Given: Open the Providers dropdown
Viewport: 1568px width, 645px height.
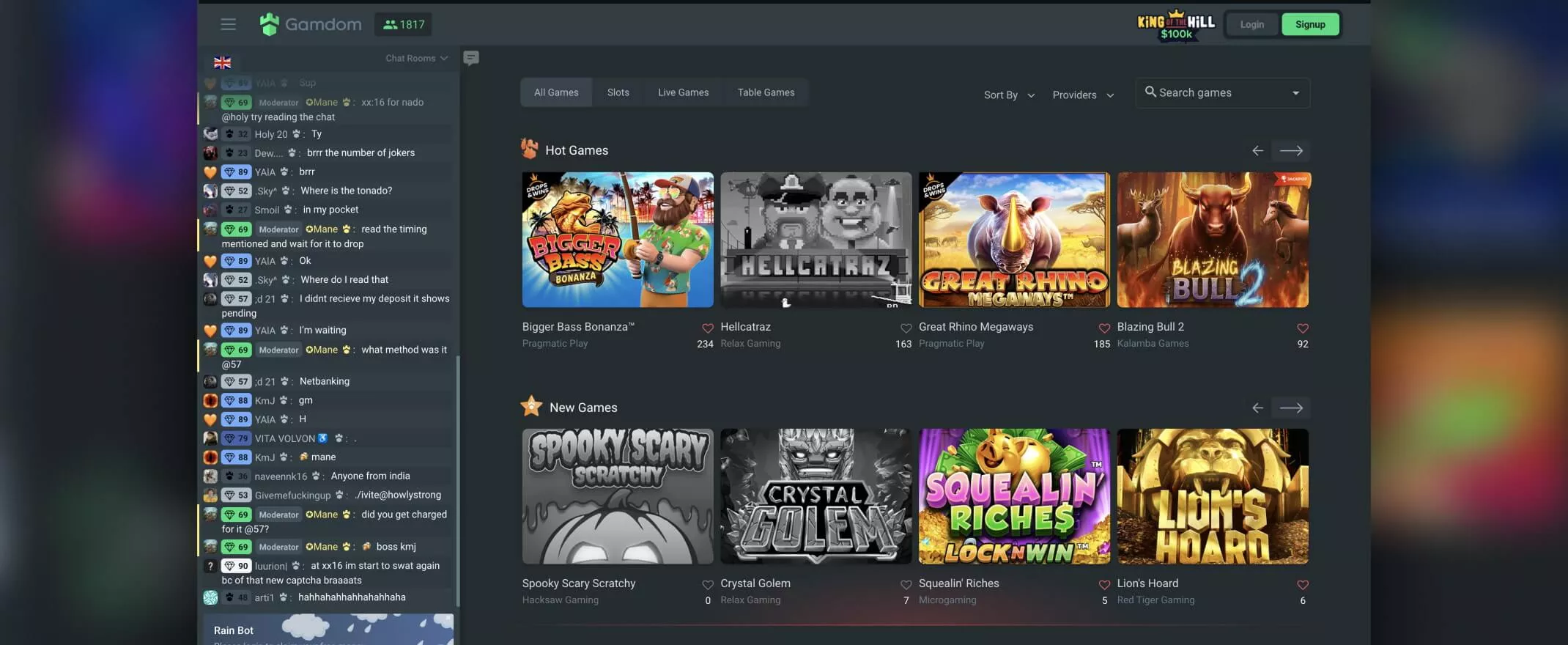Looking at the screenshot, I should pyautogui.click(x=1083, y=95).
